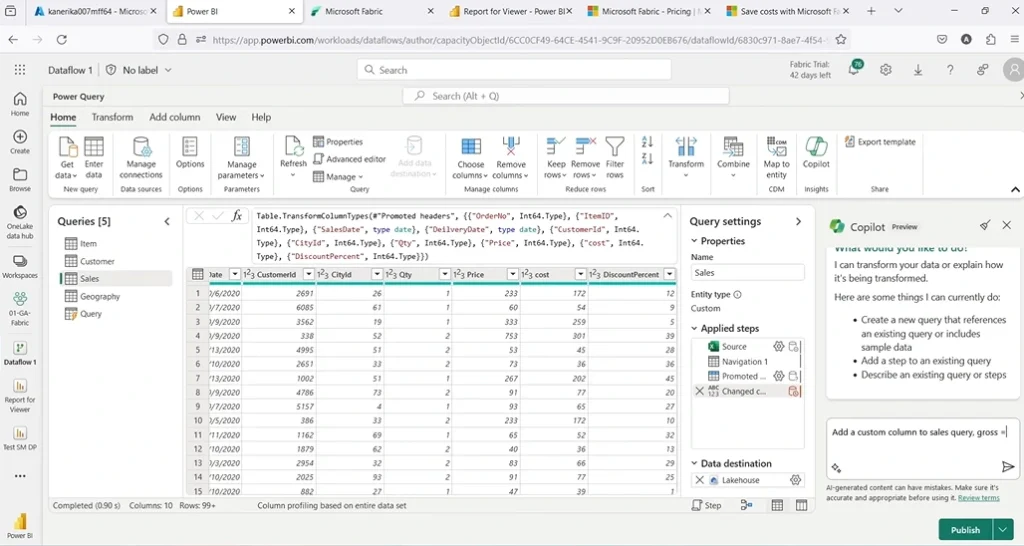The height and width of the screenshot is (546, 1024).
Task: Open the Transform ribbon group
Action: point(686,157)
